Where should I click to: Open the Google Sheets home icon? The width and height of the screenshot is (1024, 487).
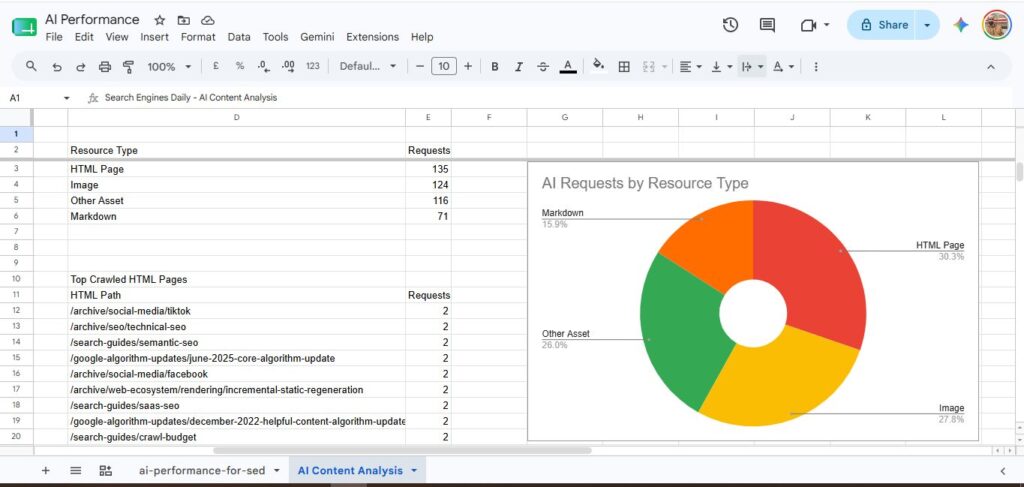[24, 27]
